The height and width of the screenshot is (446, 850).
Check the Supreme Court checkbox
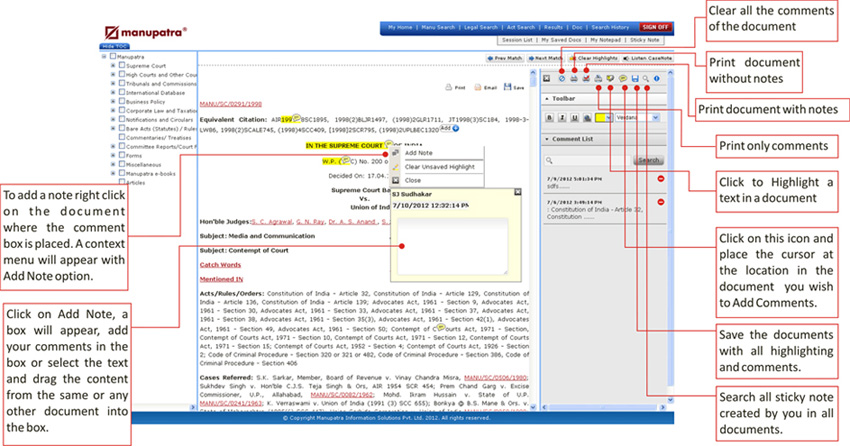click(x=122, y=65)
